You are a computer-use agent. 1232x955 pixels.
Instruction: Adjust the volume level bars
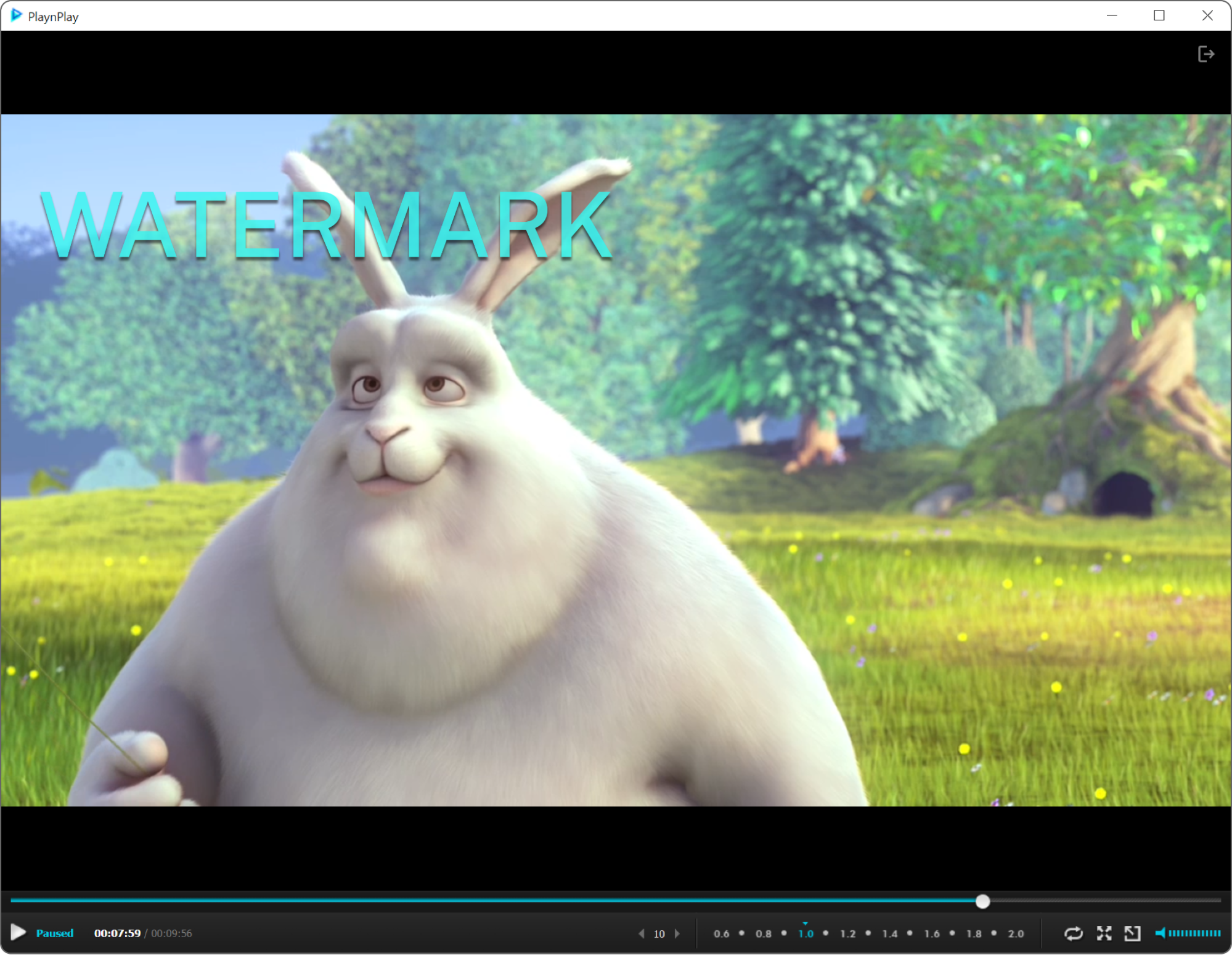tap(1194, 933)
